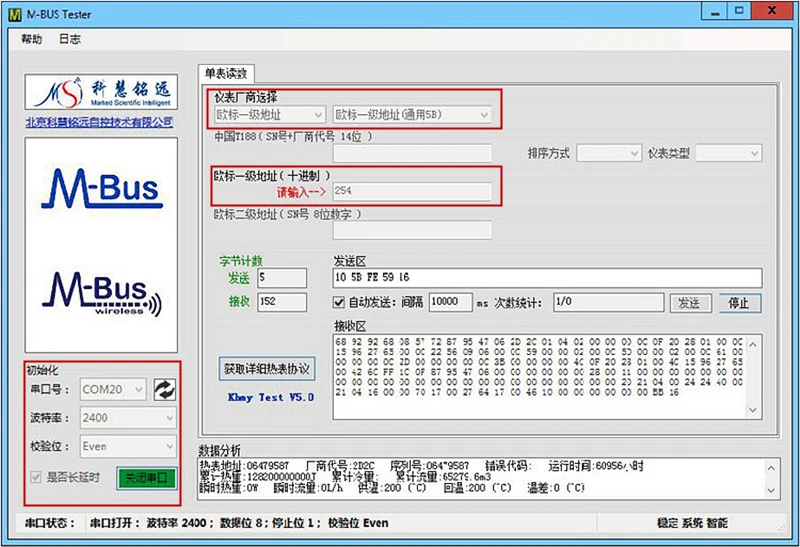Open the 欧标一级地址 manufacturer dropdown
This screenshot has height=547, width=800.
click(270, 115)
